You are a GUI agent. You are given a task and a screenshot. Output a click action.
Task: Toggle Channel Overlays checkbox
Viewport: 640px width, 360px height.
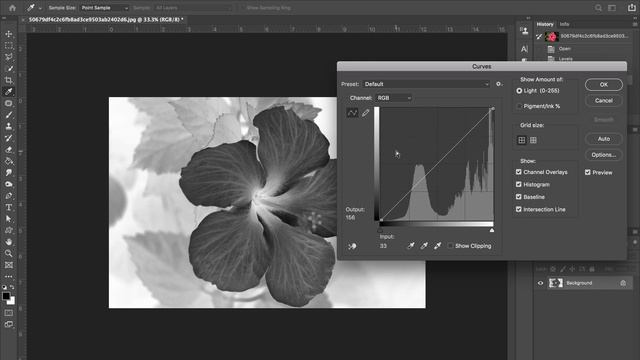[519, 172]
